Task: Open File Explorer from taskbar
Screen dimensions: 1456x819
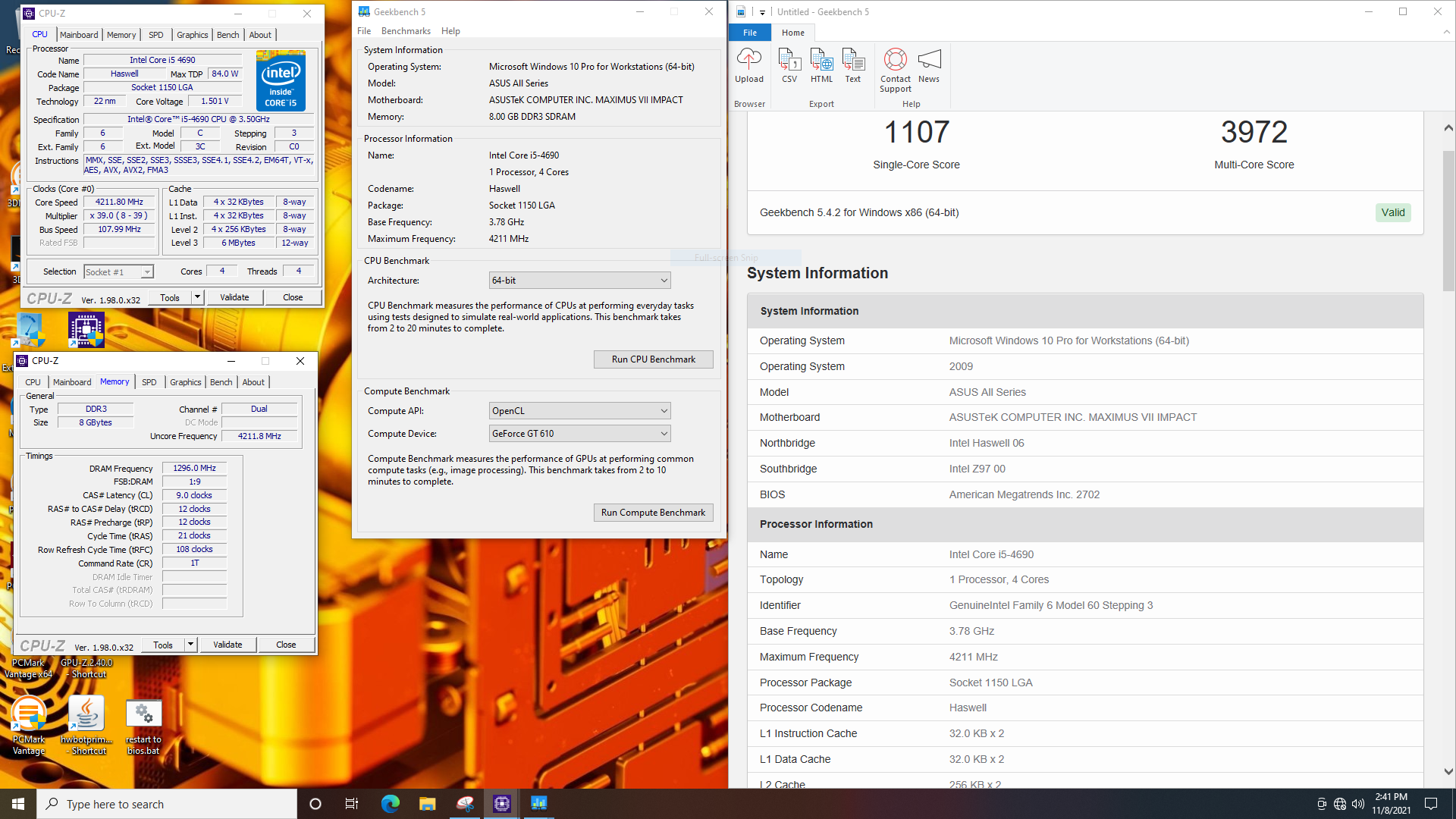Action: pyautogui.click(x=427, y=804)
